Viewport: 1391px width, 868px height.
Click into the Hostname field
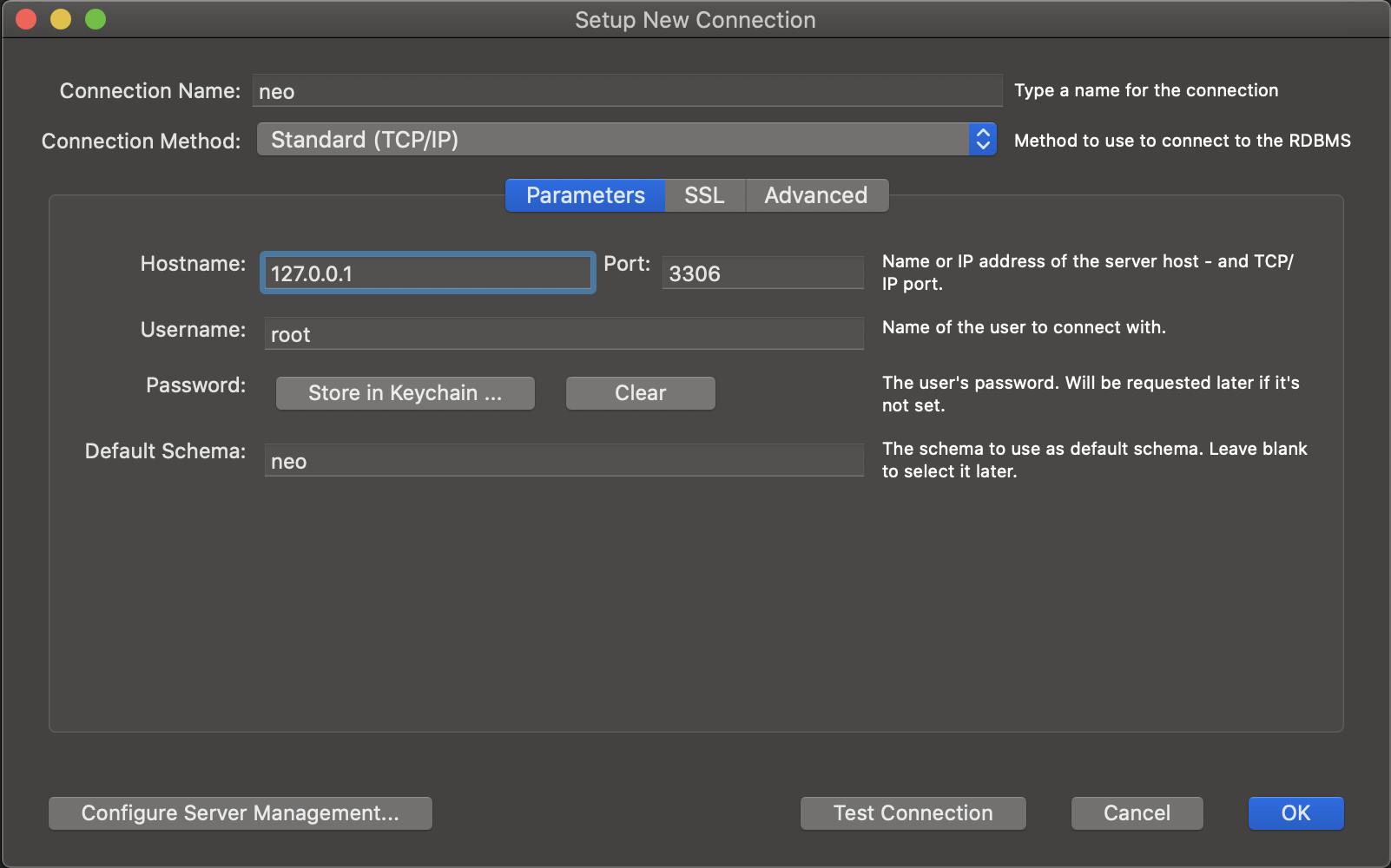tap(427, 273)
